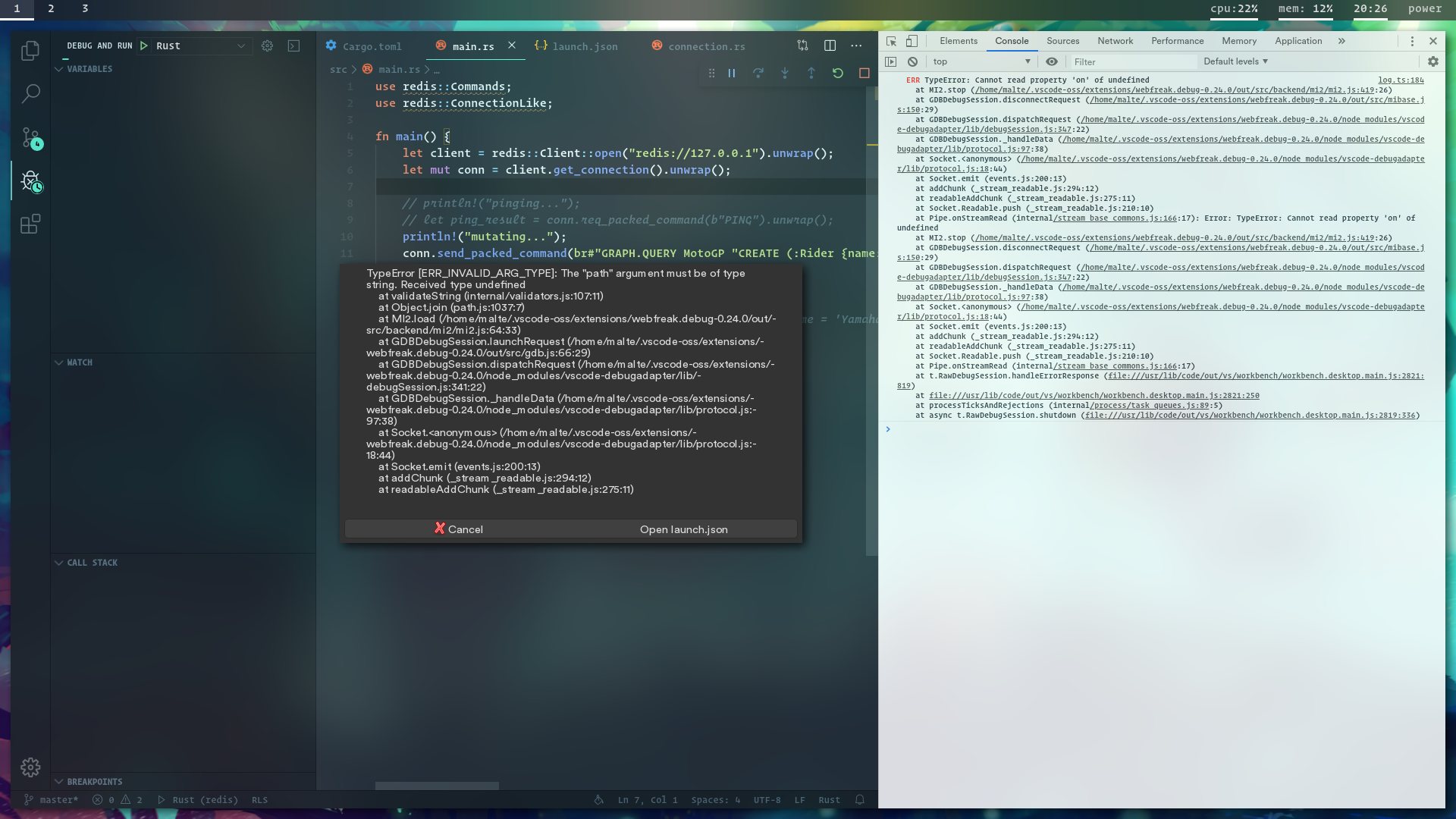1456x819 pixels.
Task: Clear the DevTools console
Action: pos(912,62)
